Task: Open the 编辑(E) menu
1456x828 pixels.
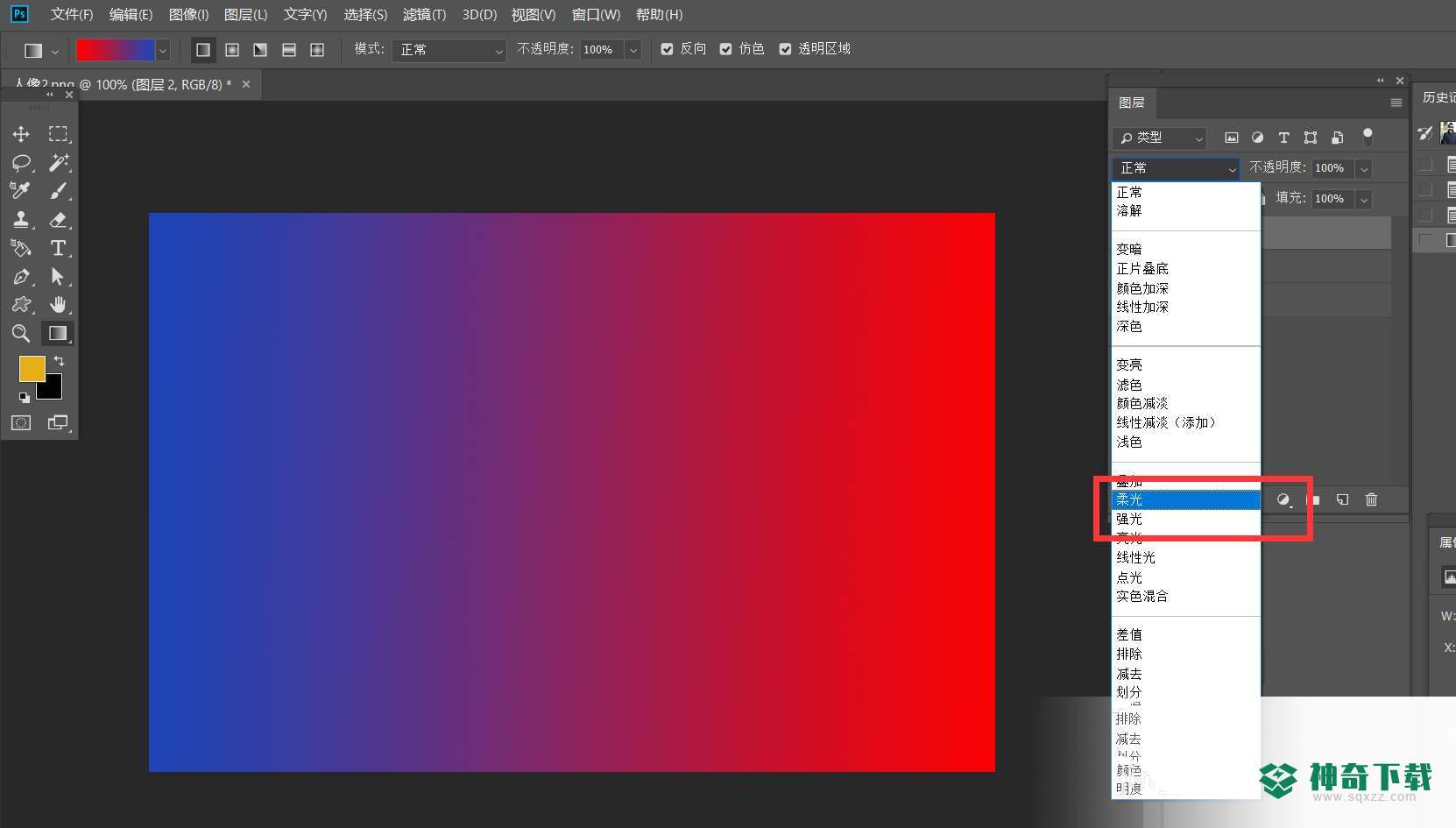Action: [131, 15]
